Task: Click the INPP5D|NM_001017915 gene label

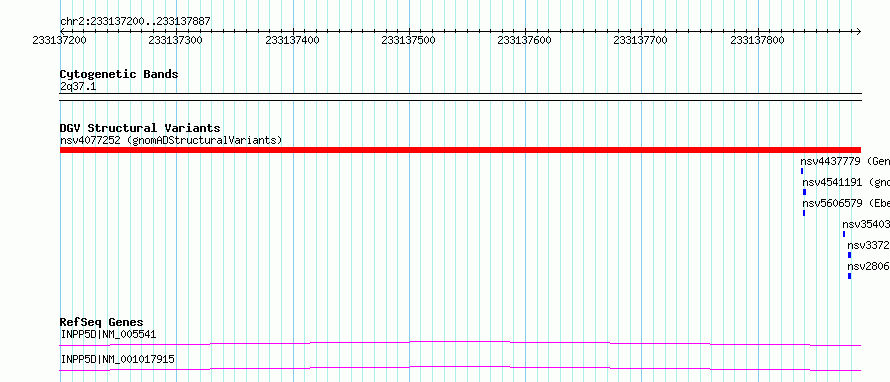Action: [x=117, y=360]
